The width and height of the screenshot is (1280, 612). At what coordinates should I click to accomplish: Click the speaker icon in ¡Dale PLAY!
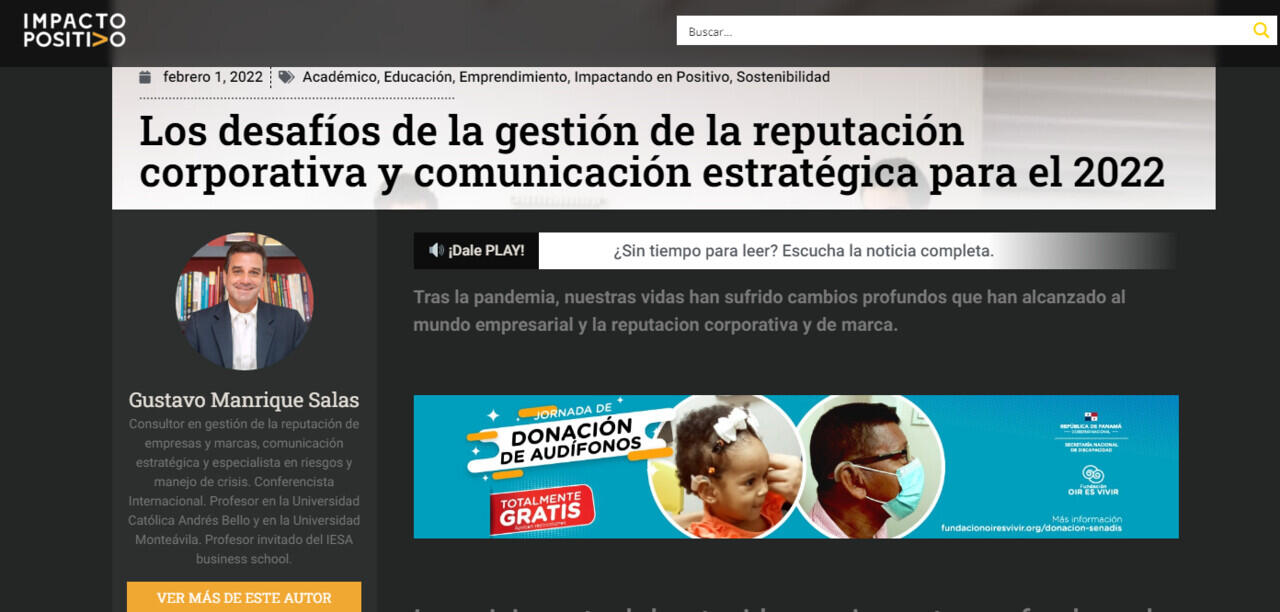(x=436, y=250)
